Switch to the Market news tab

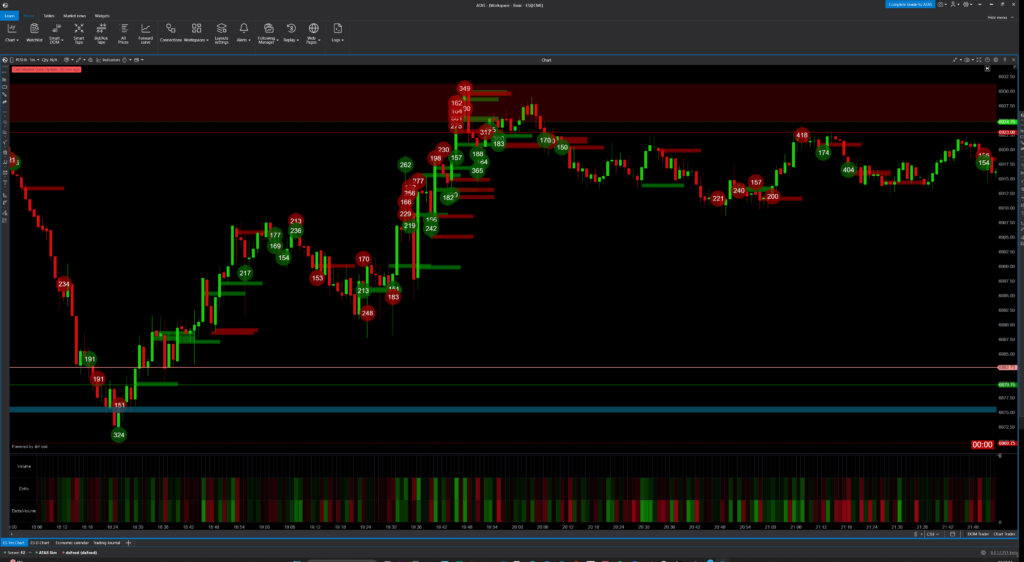tap(74, 16)
